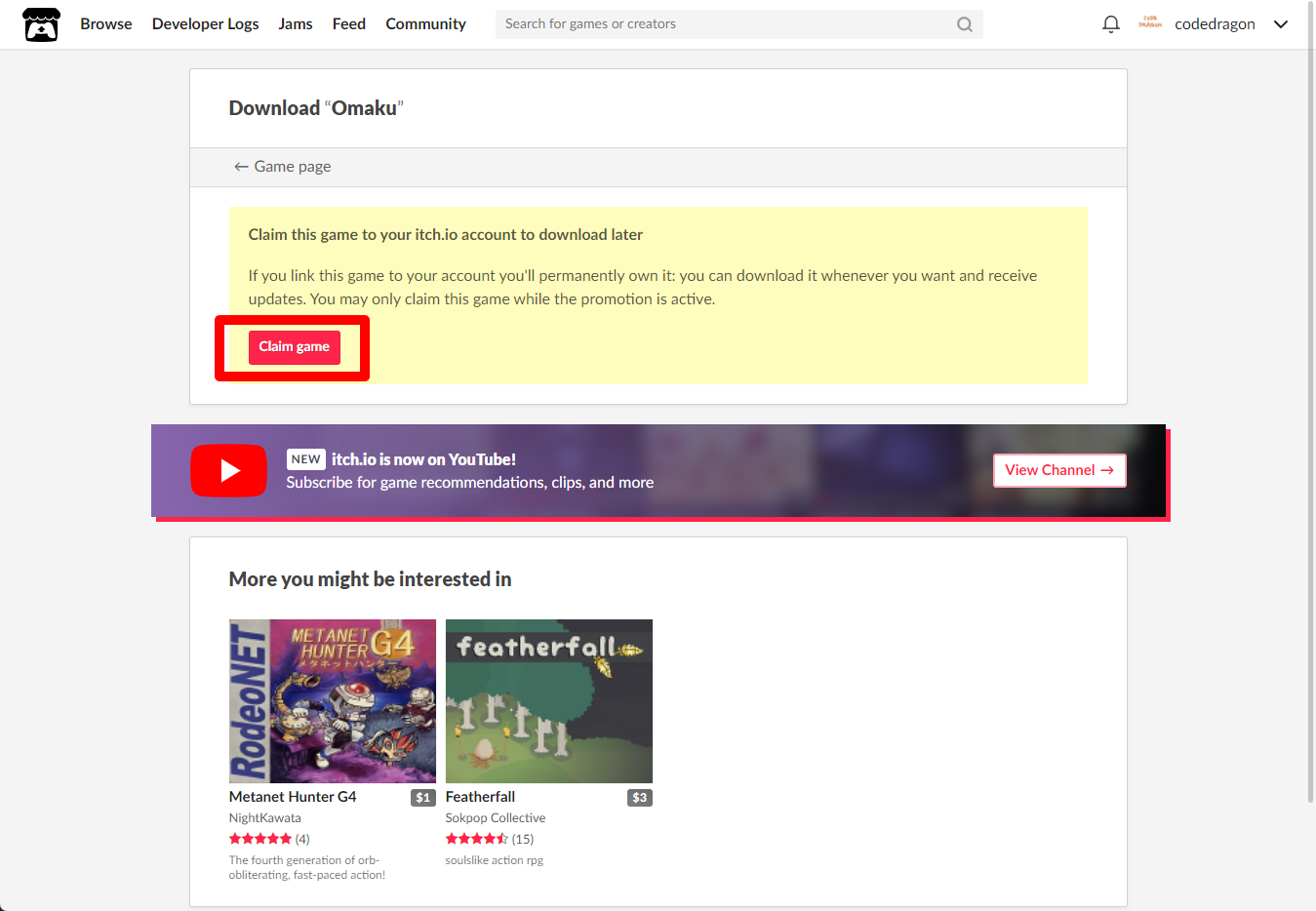The image size is (1316, 911).
Task: Open notifications bell
Action: click(1111, 24)
